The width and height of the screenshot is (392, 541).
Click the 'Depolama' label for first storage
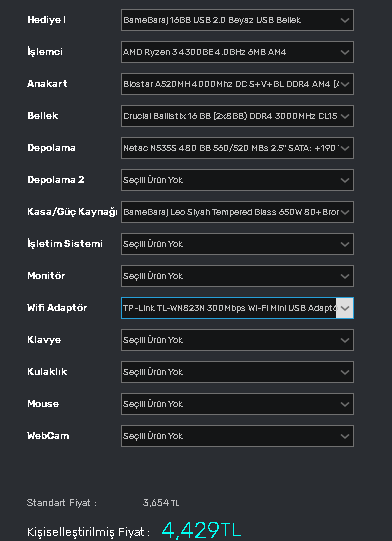tap(51, 148)
